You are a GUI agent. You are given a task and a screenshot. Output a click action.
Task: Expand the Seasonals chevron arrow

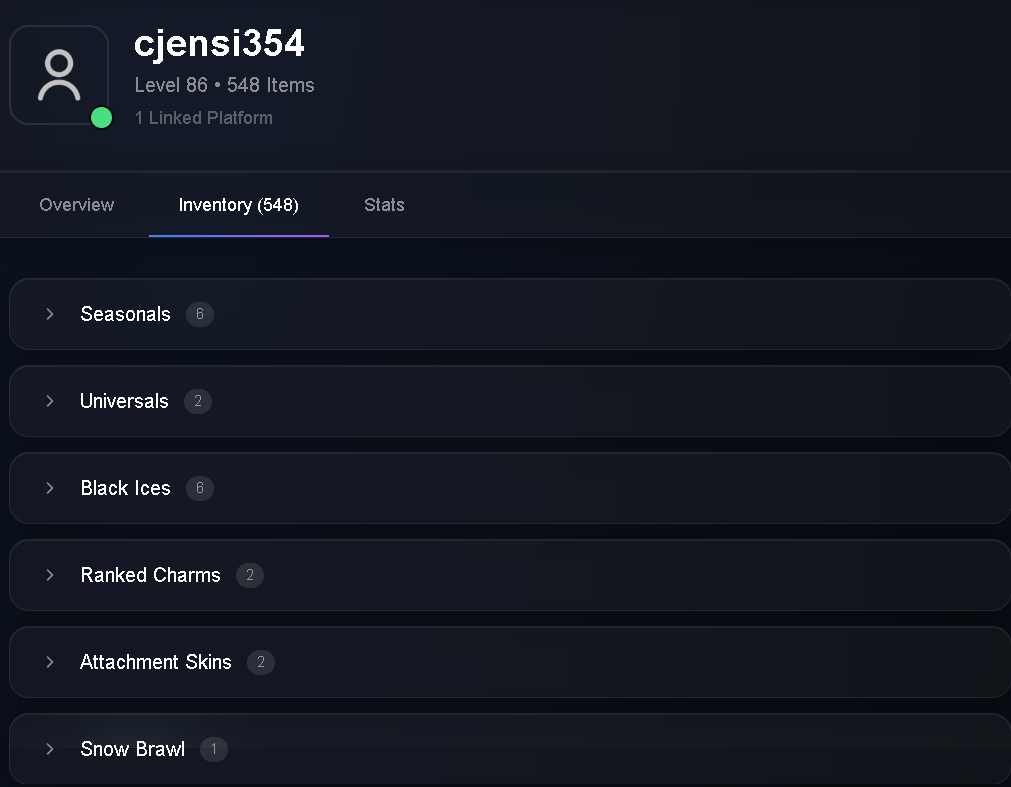click(x=50, y=314)
